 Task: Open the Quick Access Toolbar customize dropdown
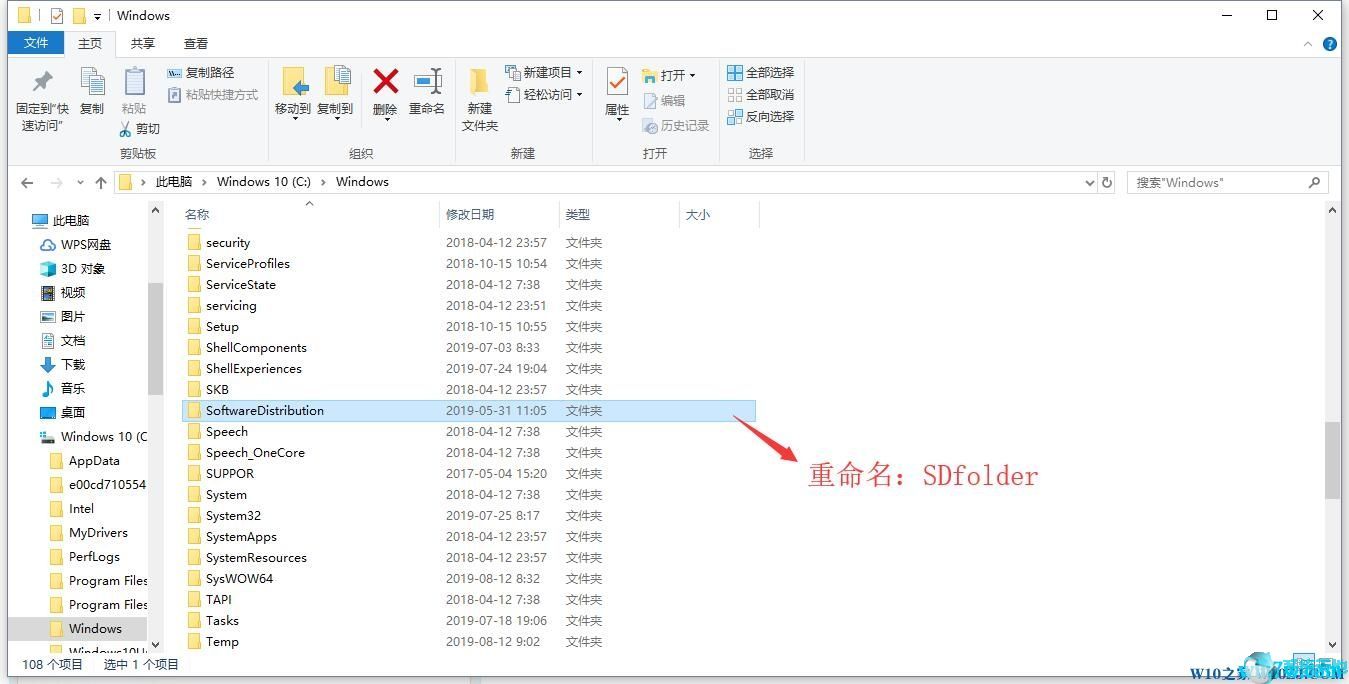point(98,16)
